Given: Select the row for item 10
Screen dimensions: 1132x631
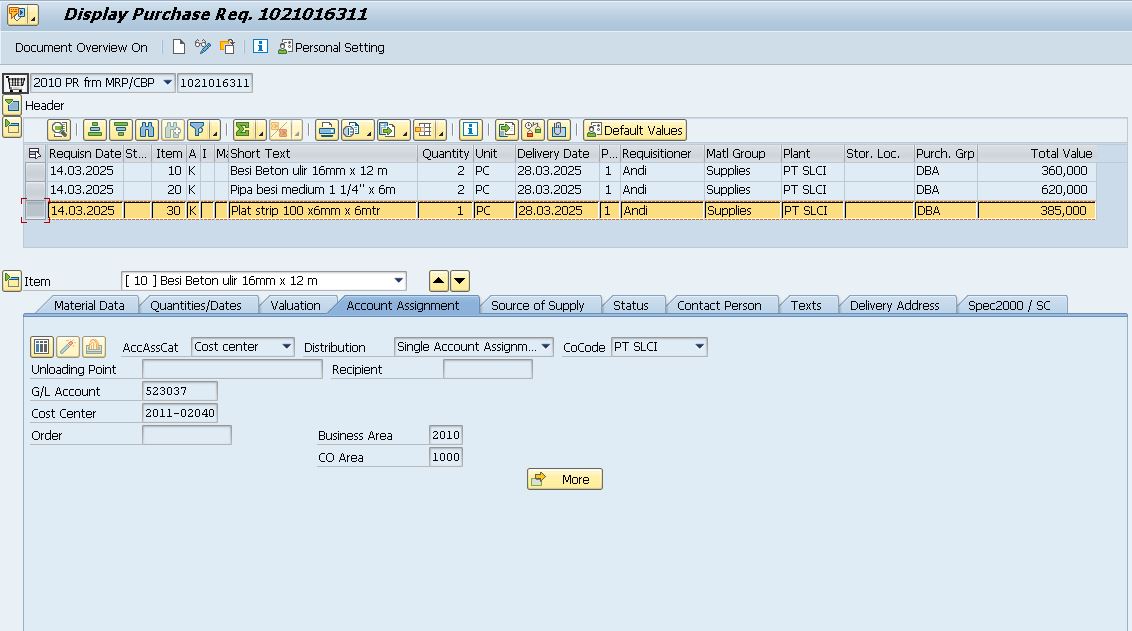Looking at the screenshot, I should [35, 171].
